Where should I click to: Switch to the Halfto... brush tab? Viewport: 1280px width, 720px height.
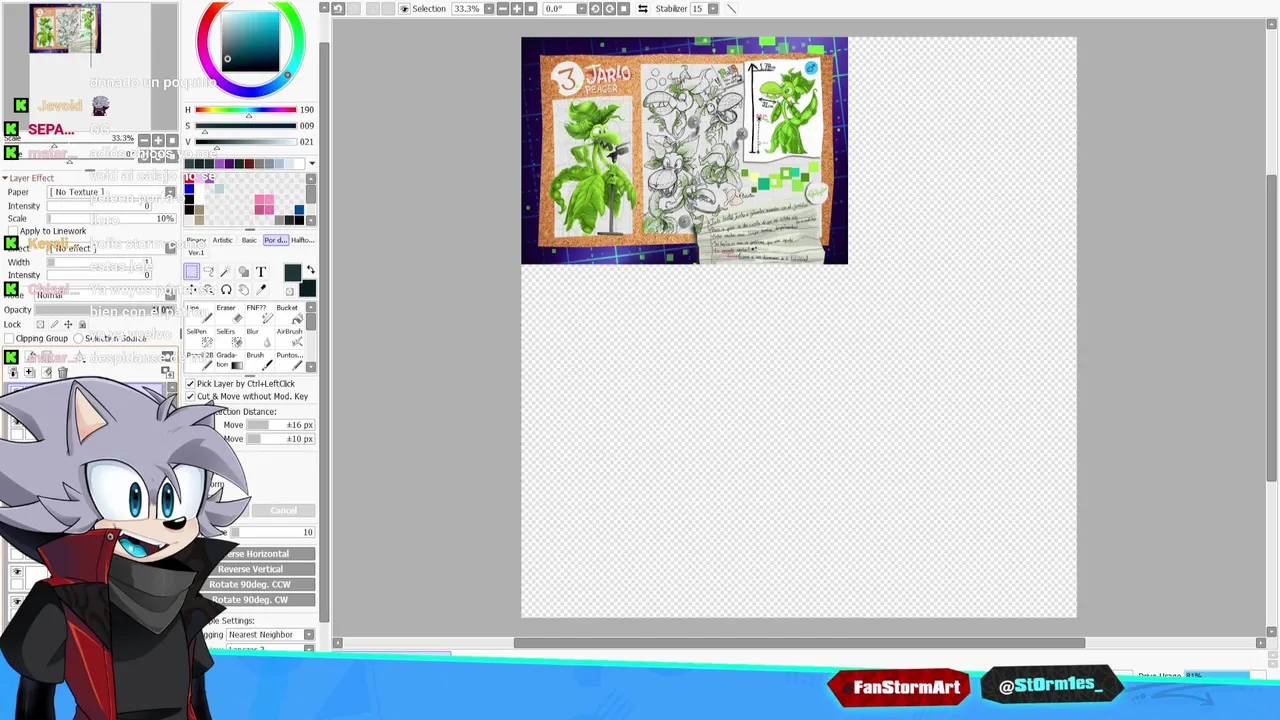tap(303, 240)
